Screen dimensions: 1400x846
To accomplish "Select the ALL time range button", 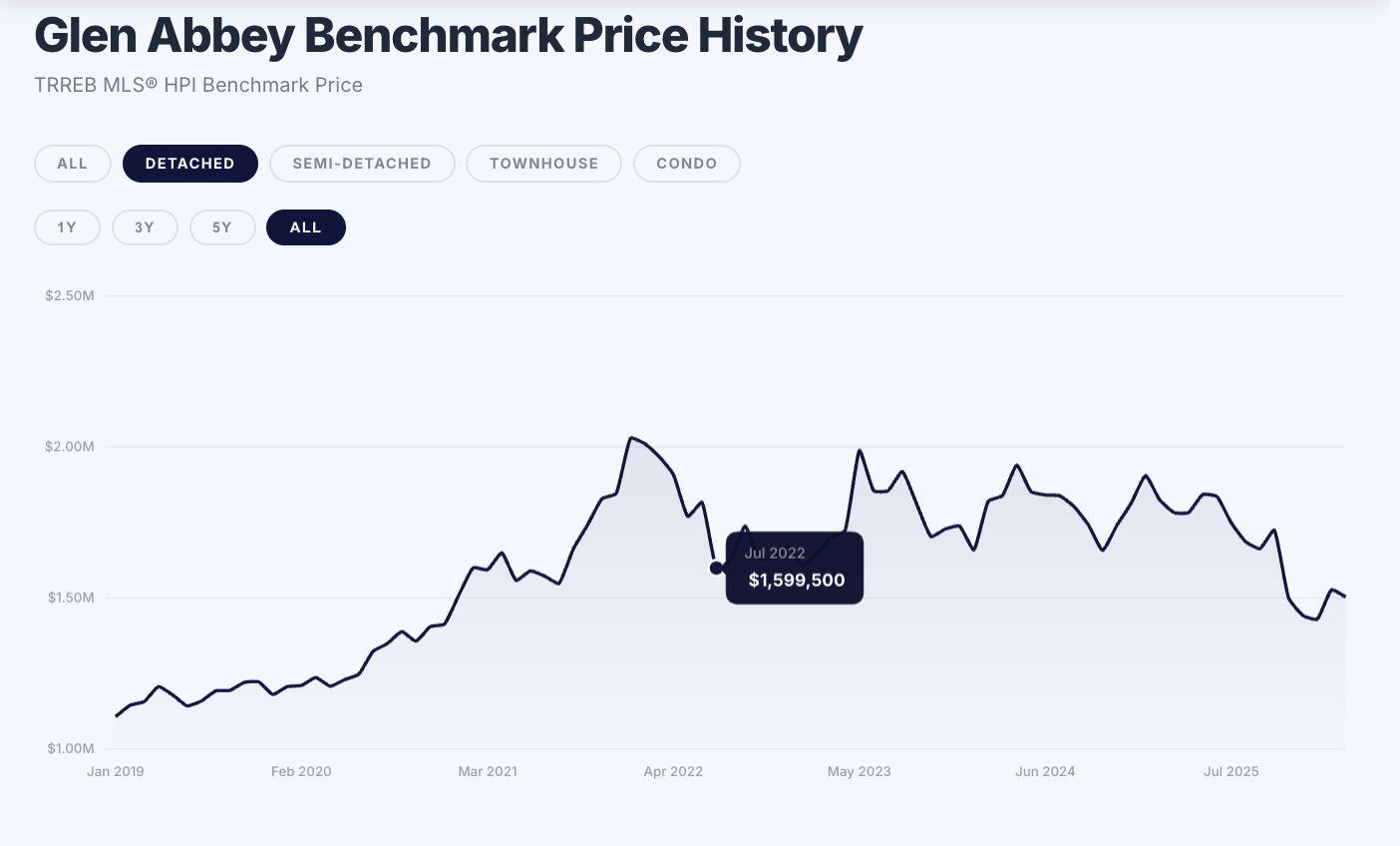I will tap(305, 227).
